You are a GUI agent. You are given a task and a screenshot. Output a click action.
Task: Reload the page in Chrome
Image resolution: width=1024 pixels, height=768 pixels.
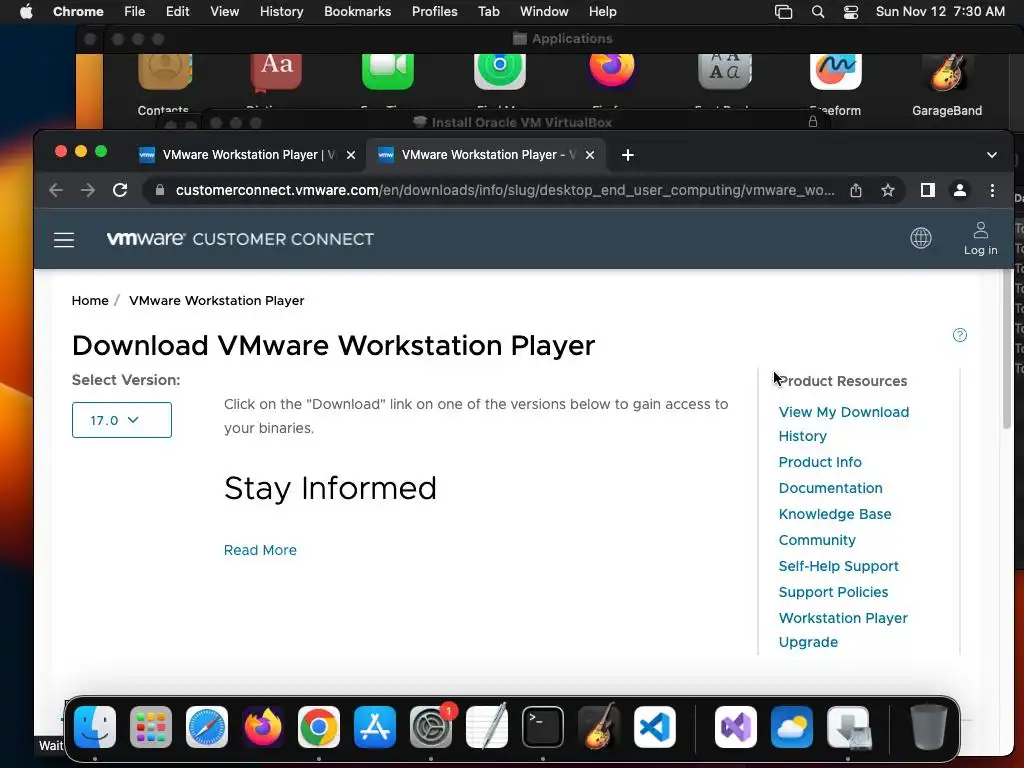click(120, 190)
